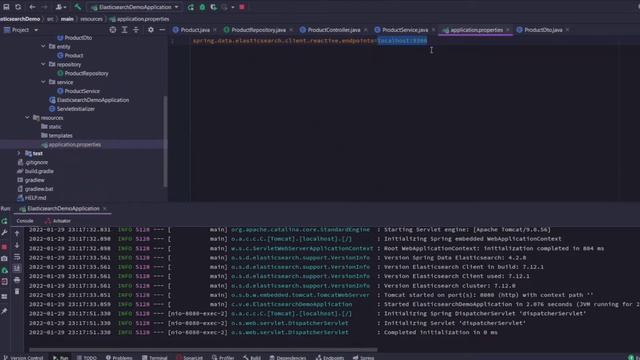Stop the application with the red square in the top toolbar
The height and width of the screenshot is (360, 640).
242,7
